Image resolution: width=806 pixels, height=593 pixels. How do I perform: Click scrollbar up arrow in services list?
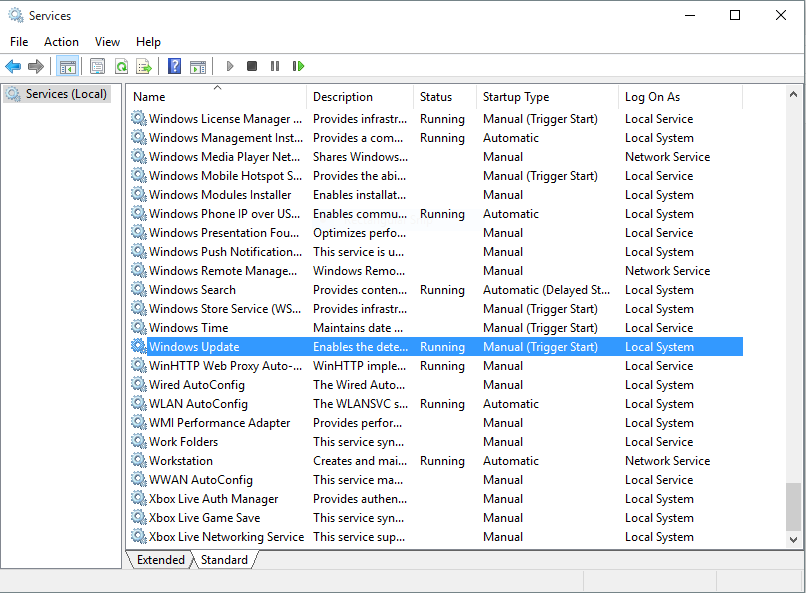[793, 95]
